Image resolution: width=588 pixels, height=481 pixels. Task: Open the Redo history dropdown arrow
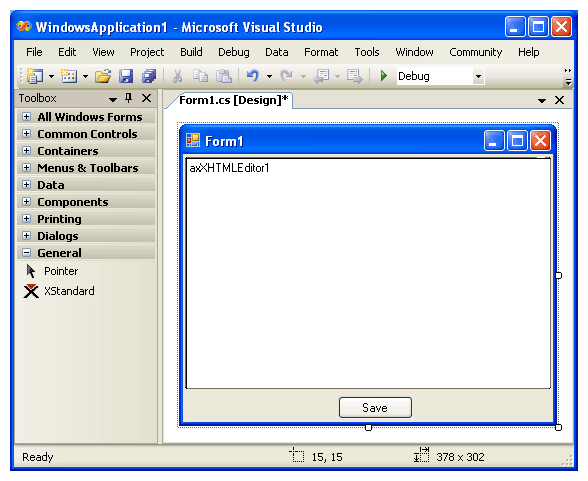303,76
